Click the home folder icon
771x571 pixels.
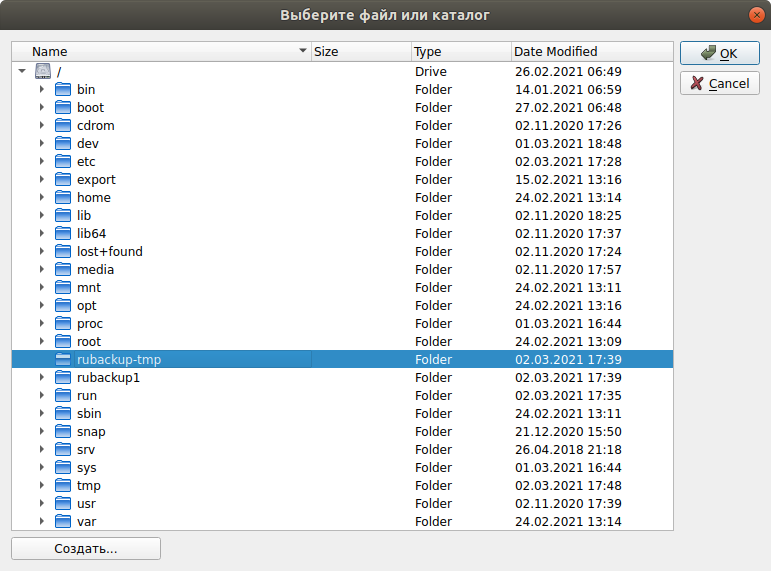tap(63, 198)
